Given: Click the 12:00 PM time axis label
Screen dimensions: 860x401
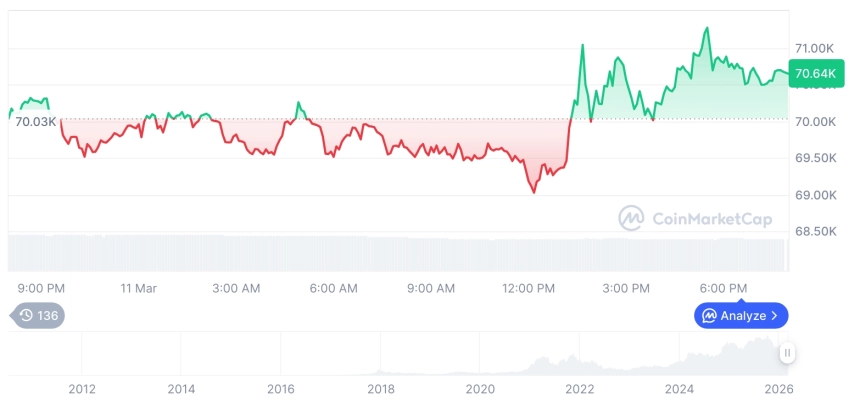Looking at the screenshot, I should tap(528, 288).
